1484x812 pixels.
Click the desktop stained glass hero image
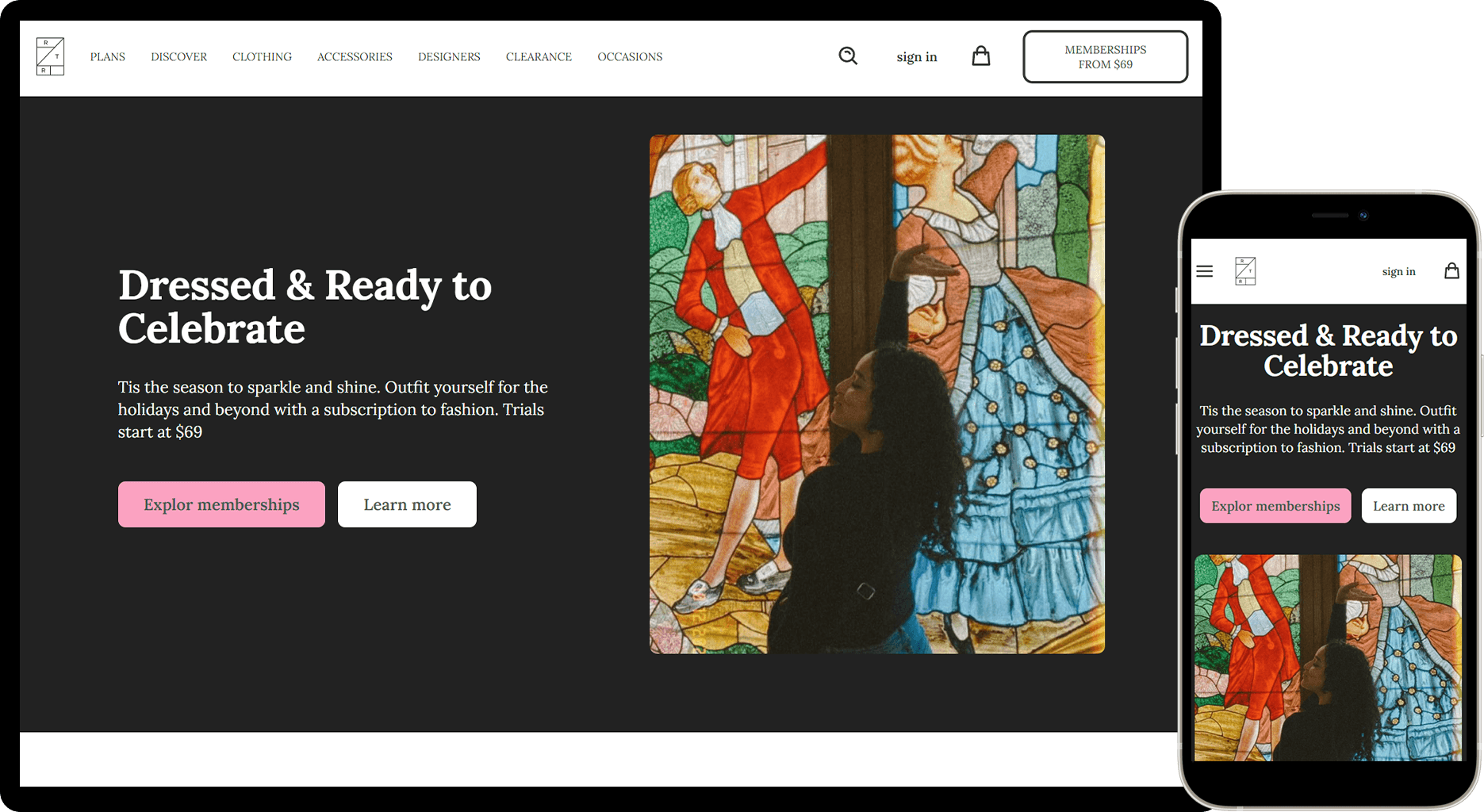tap(876, 394)
